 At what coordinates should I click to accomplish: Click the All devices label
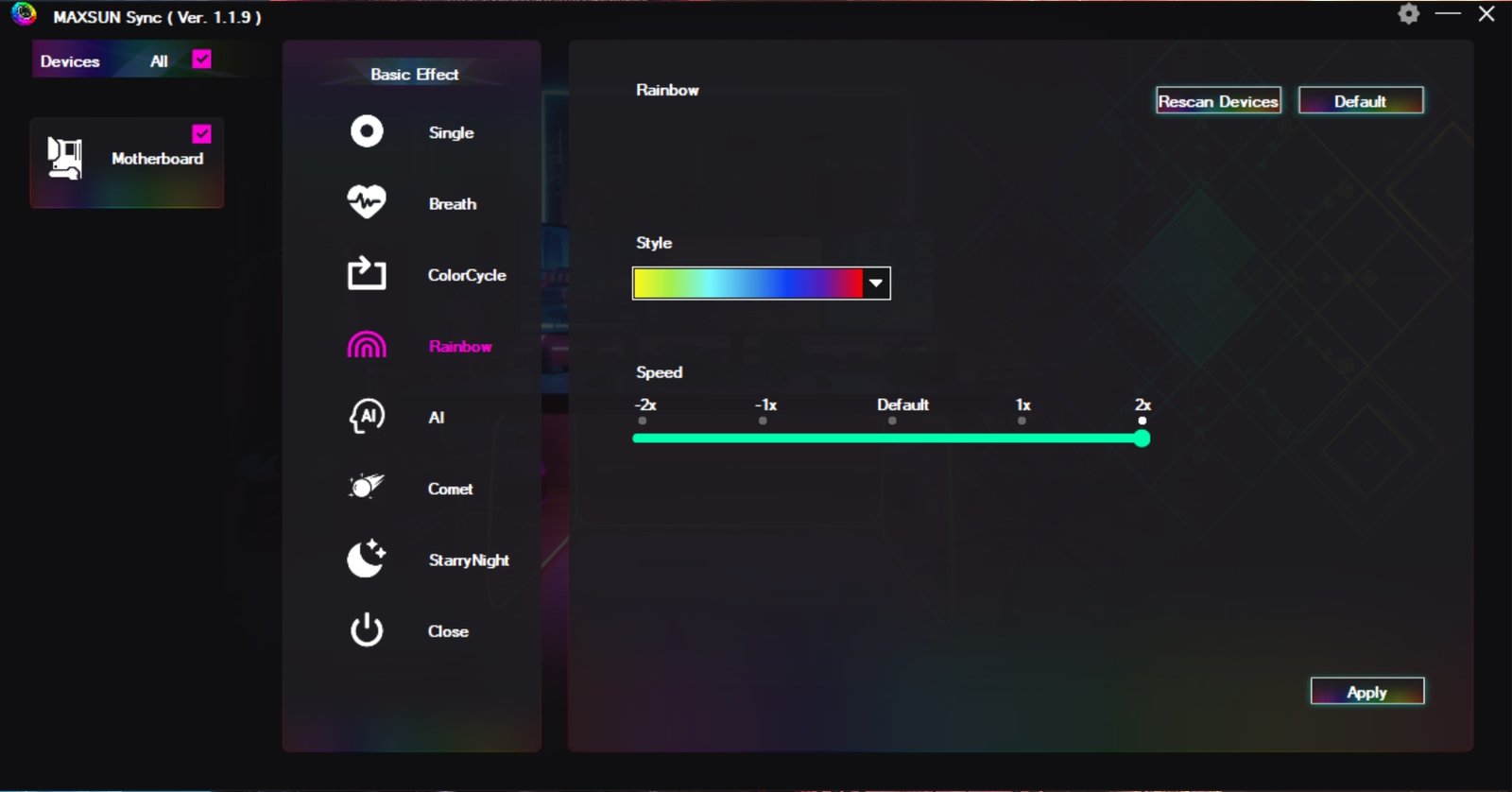click(159, 60)
